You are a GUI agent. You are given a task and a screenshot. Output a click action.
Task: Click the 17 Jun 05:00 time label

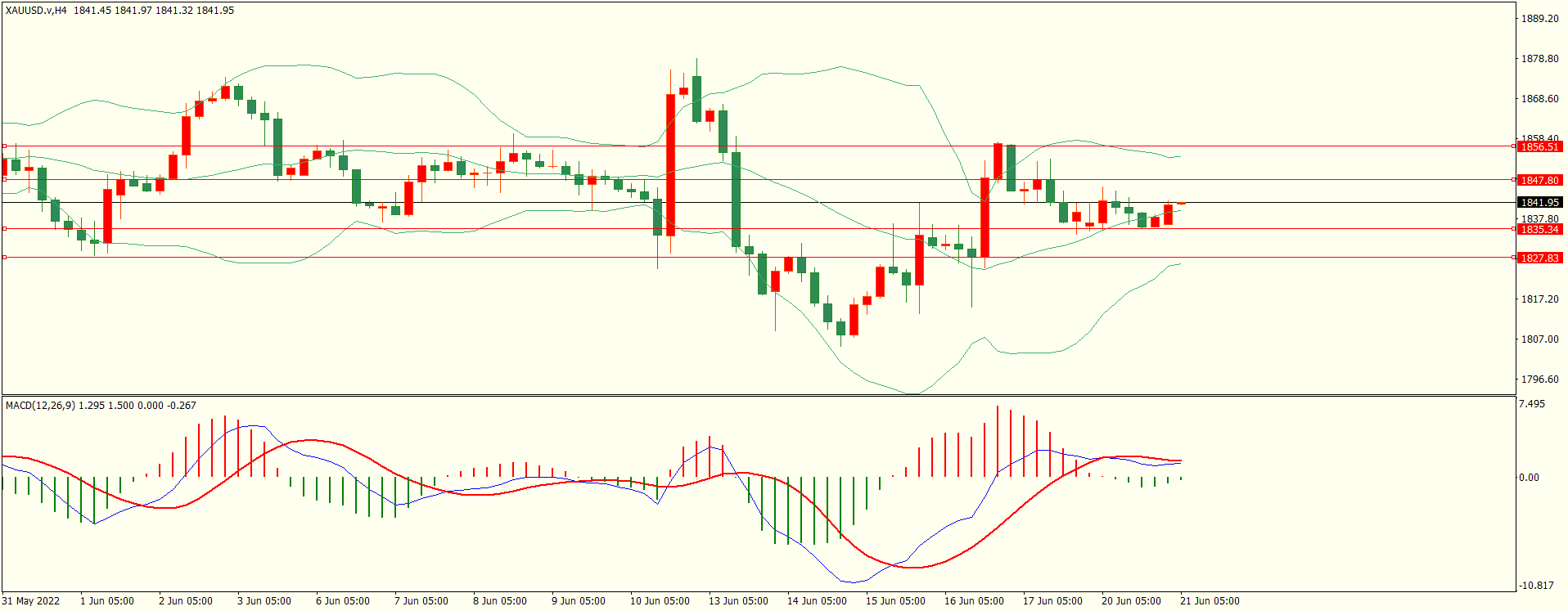click(x=1052, y=601)
